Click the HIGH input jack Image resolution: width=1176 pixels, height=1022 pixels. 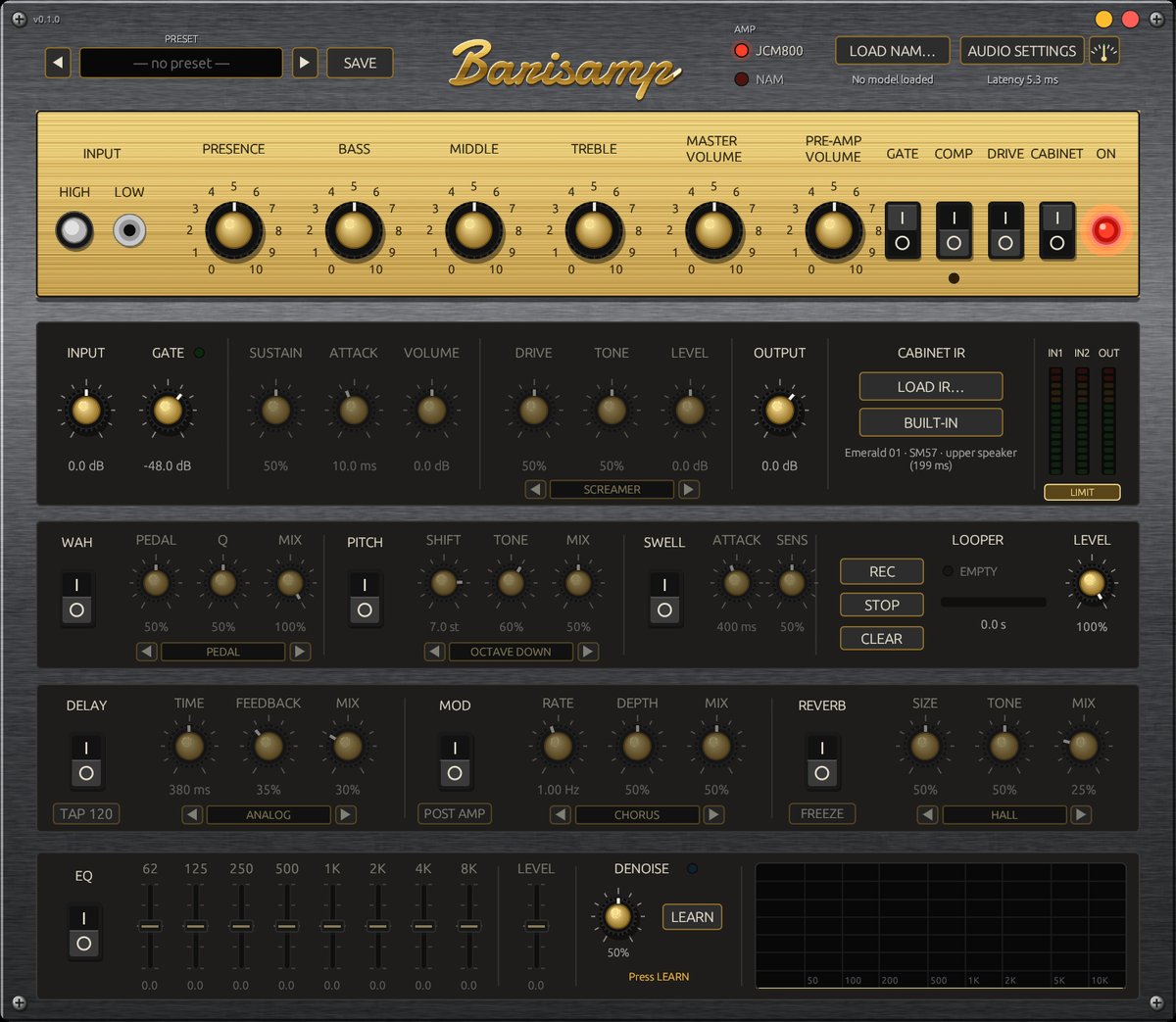coord(74,230)
